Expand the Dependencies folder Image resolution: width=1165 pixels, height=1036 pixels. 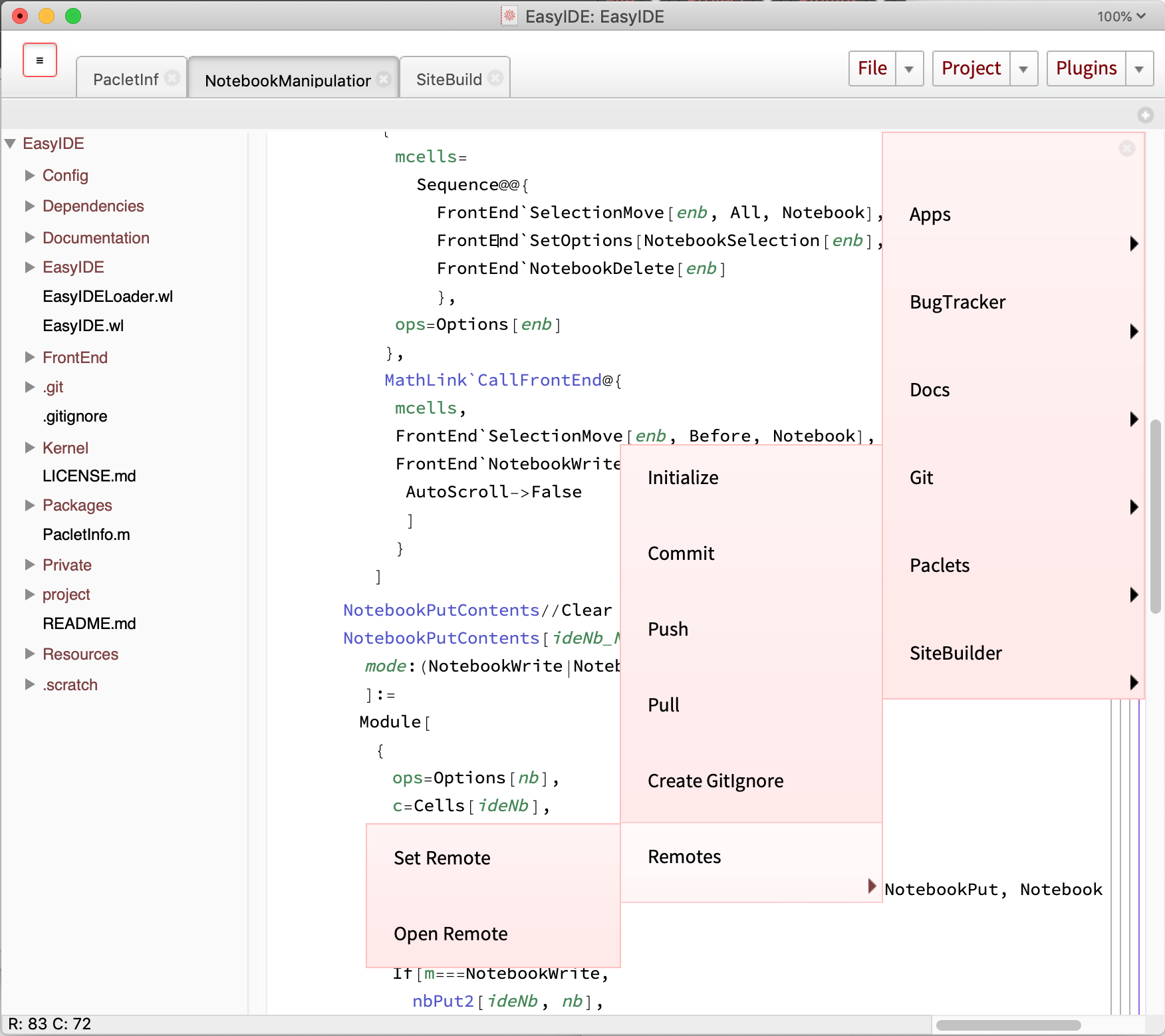(x=29, y=206)
